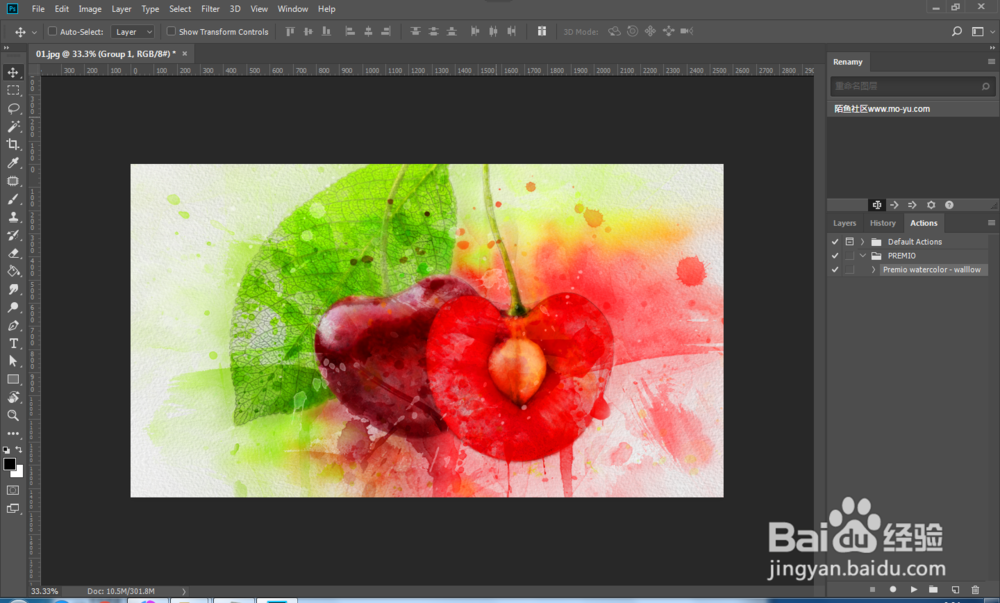Click the Renamy single-arrow icon
Screen dimensions: 1000x603
tap(894, 205)
